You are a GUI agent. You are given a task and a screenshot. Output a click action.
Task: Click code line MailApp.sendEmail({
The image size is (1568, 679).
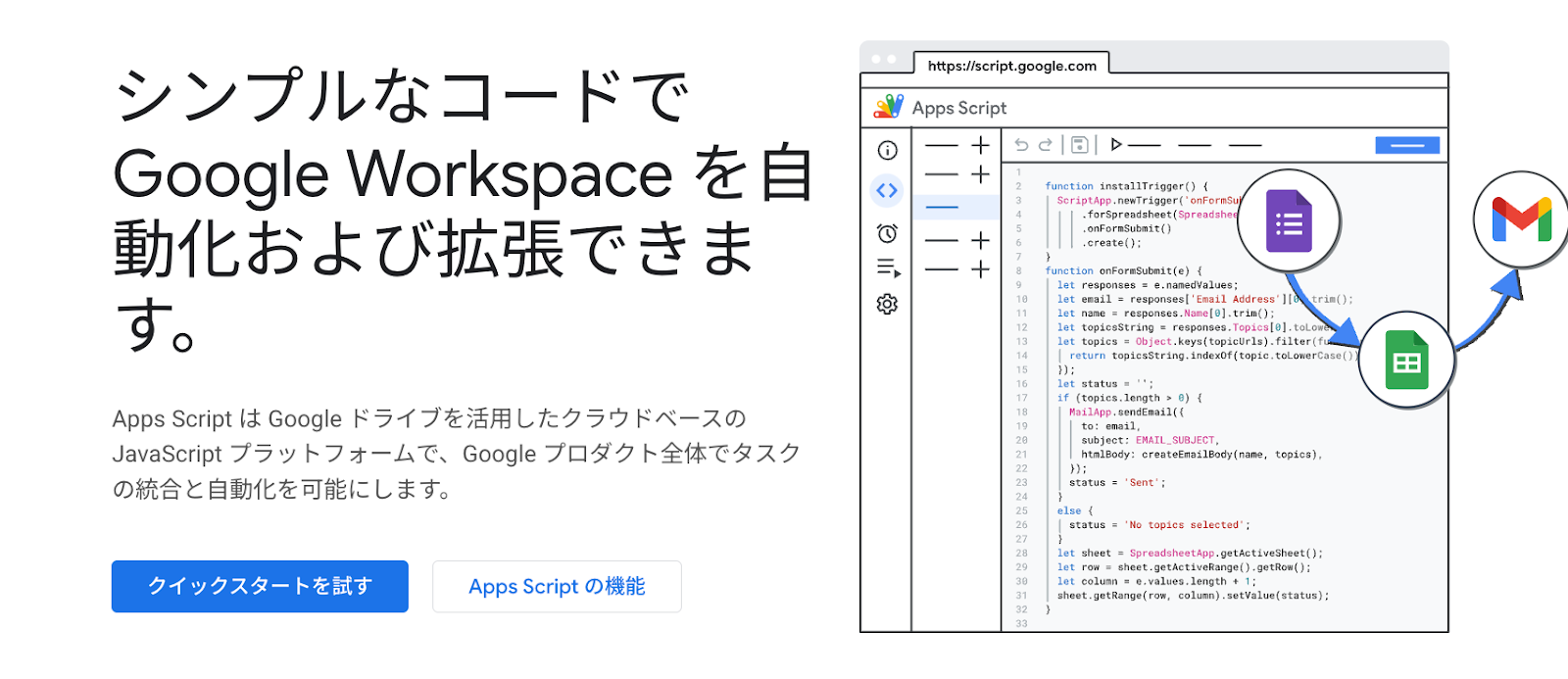point(1126,412)
